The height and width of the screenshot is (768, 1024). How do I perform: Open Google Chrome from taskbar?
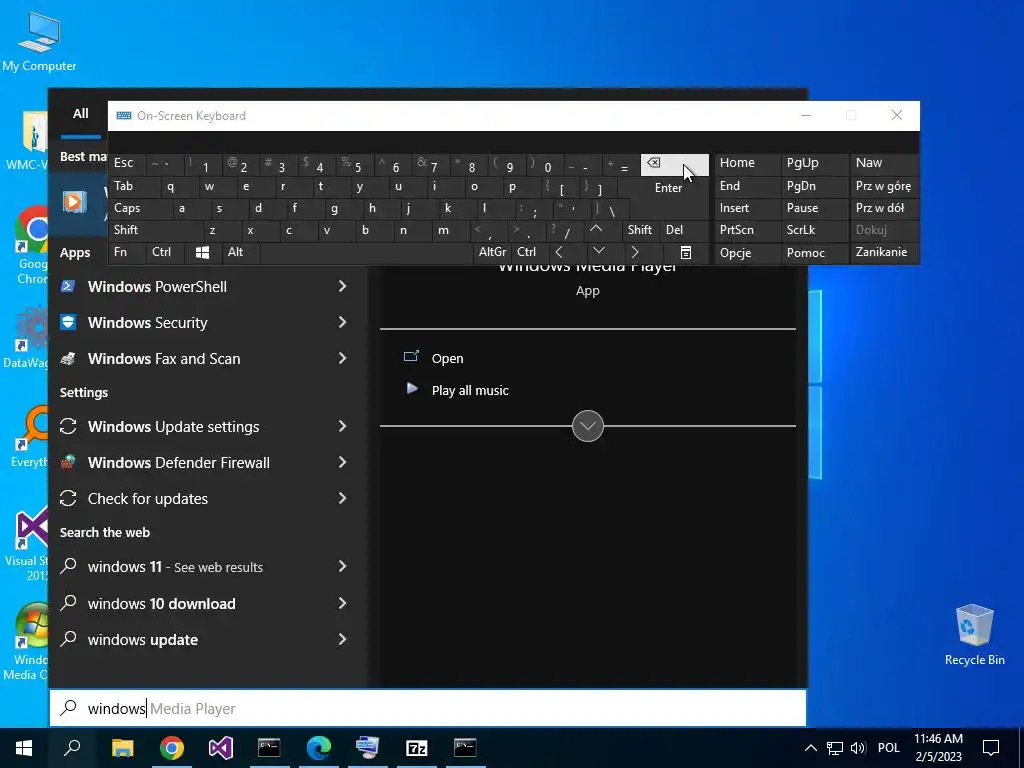[x=172, y=748]
